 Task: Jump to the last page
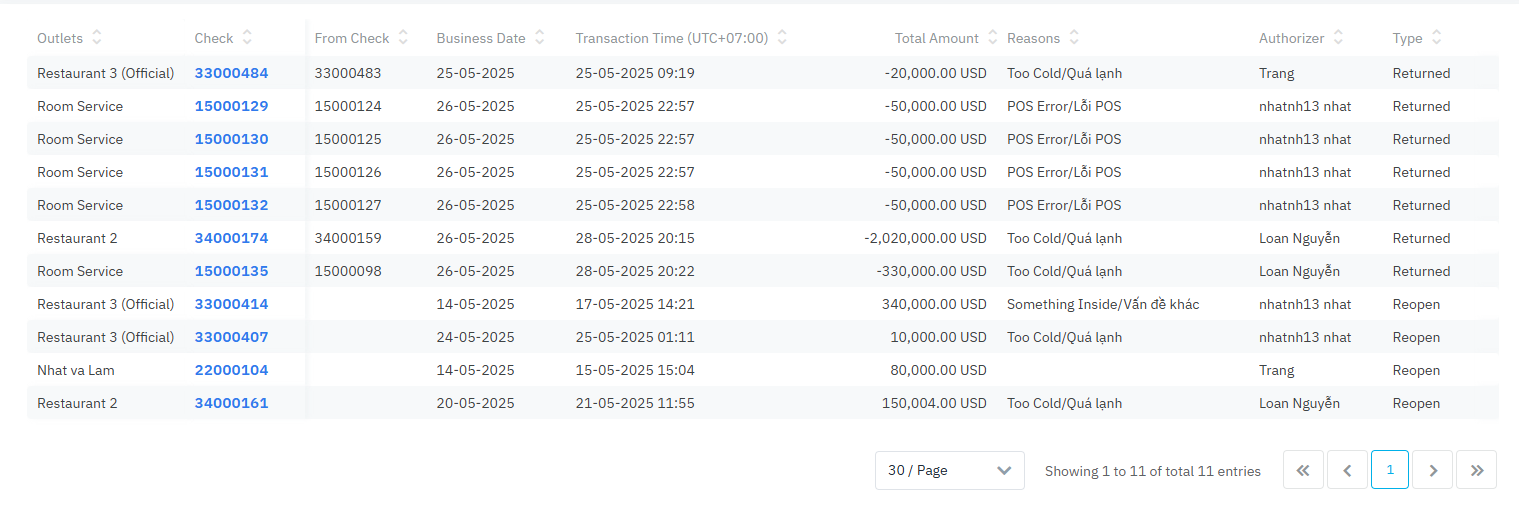(x=1477, y=470)
